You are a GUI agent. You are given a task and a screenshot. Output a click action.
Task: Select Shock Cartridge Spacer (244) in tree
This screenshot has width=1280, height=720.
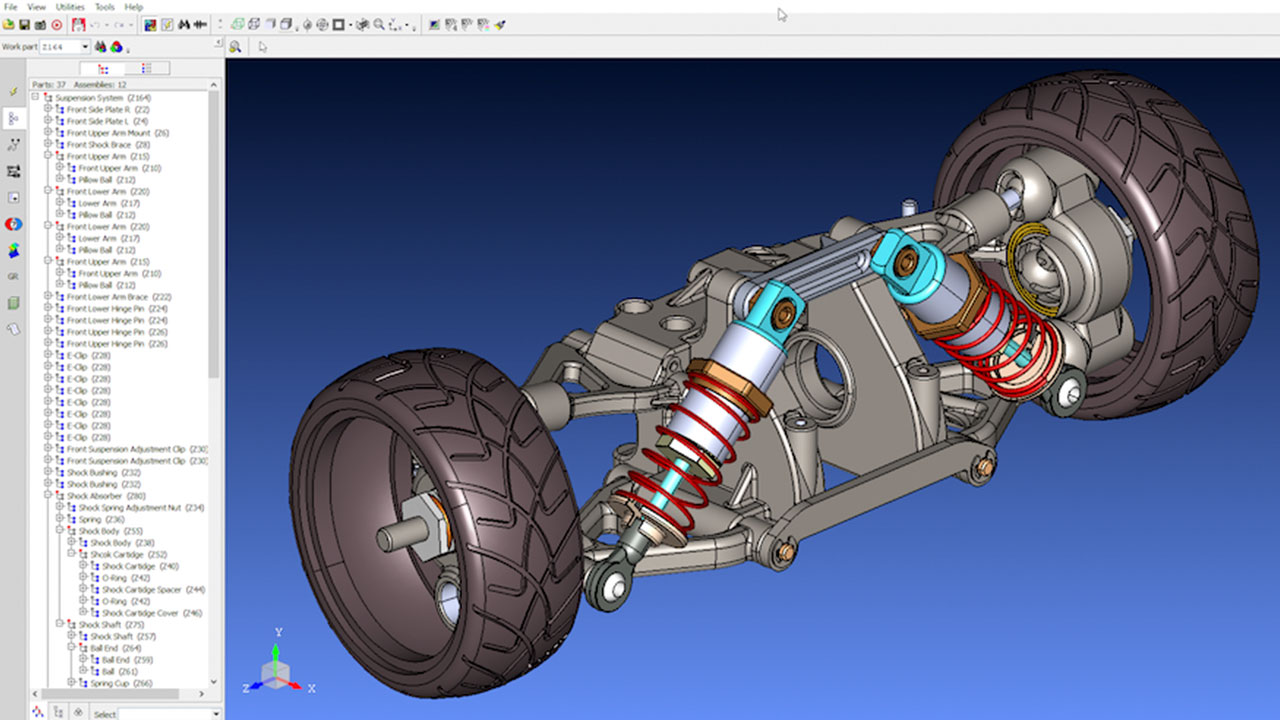point(141,590)
